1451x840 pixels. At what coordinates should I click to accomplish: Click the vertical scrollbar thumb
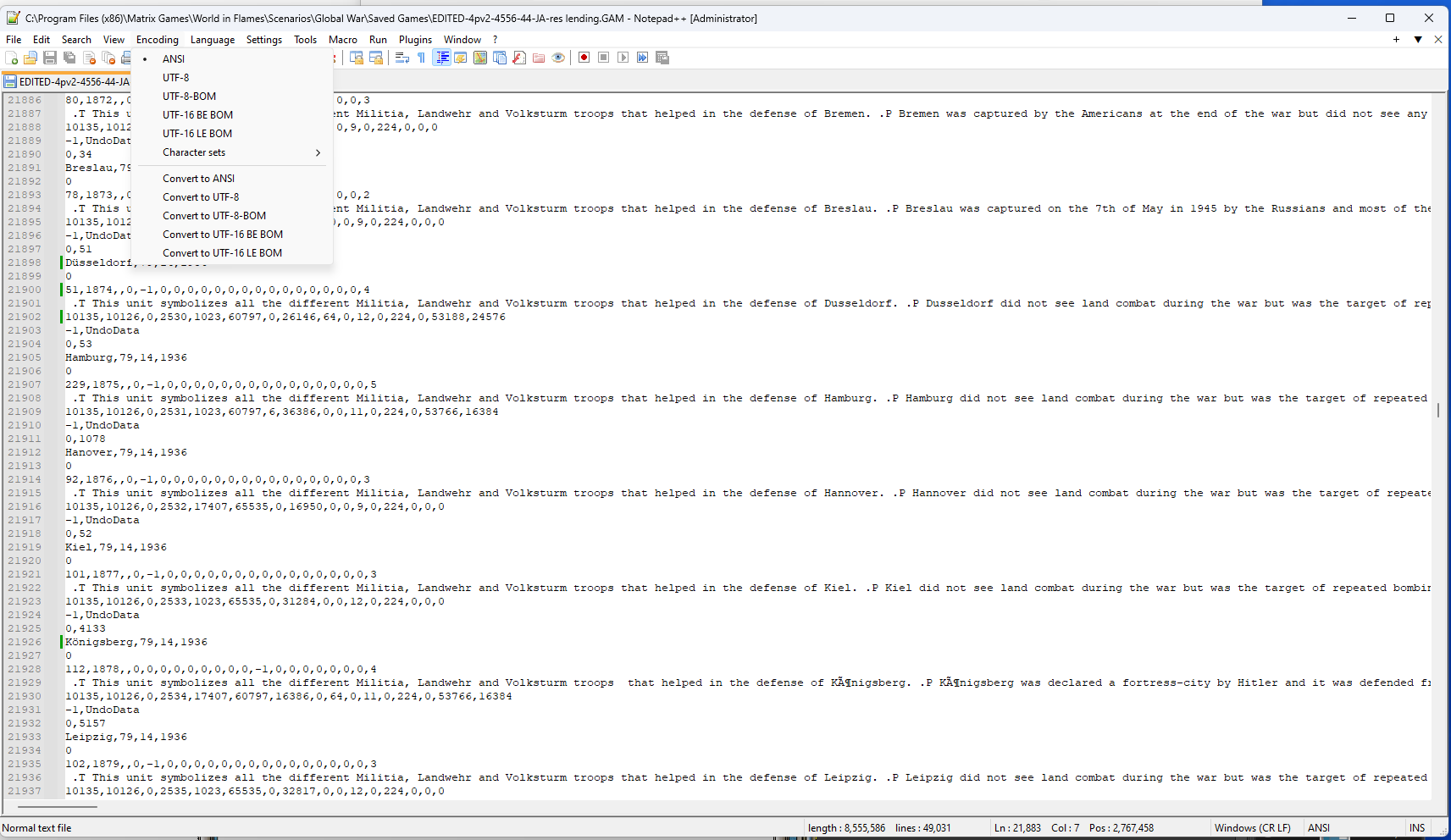tap(1438, 410)
